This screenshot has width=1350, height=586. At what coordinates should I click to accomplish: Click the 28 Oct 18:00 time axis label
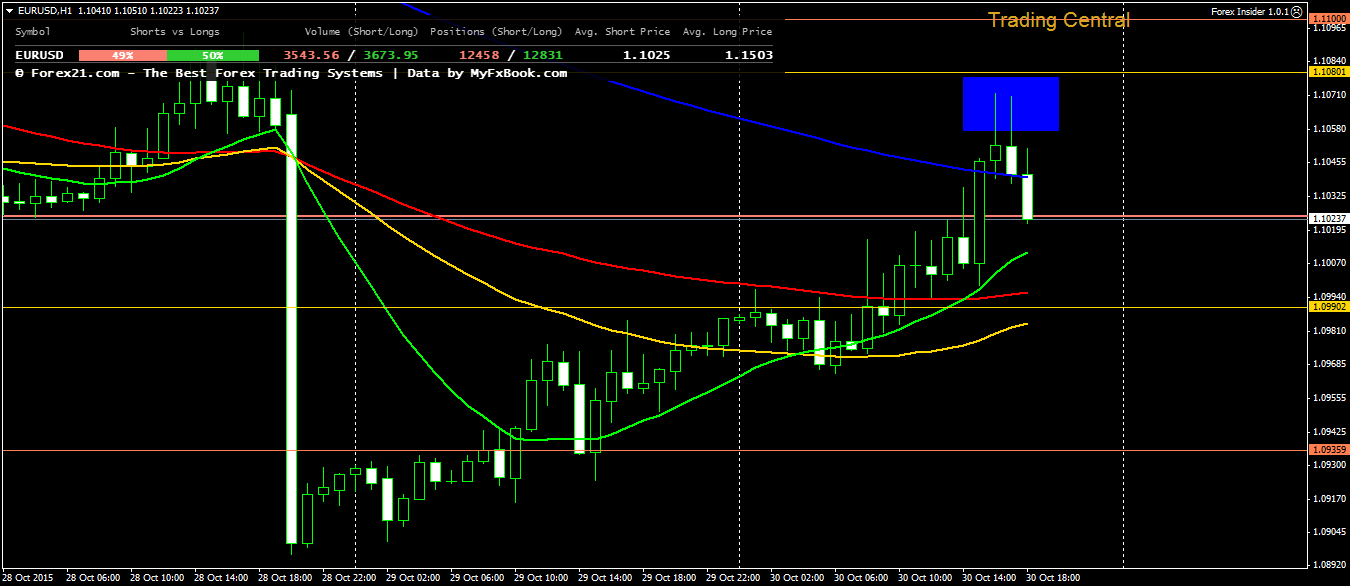click(x=284, y=578)
